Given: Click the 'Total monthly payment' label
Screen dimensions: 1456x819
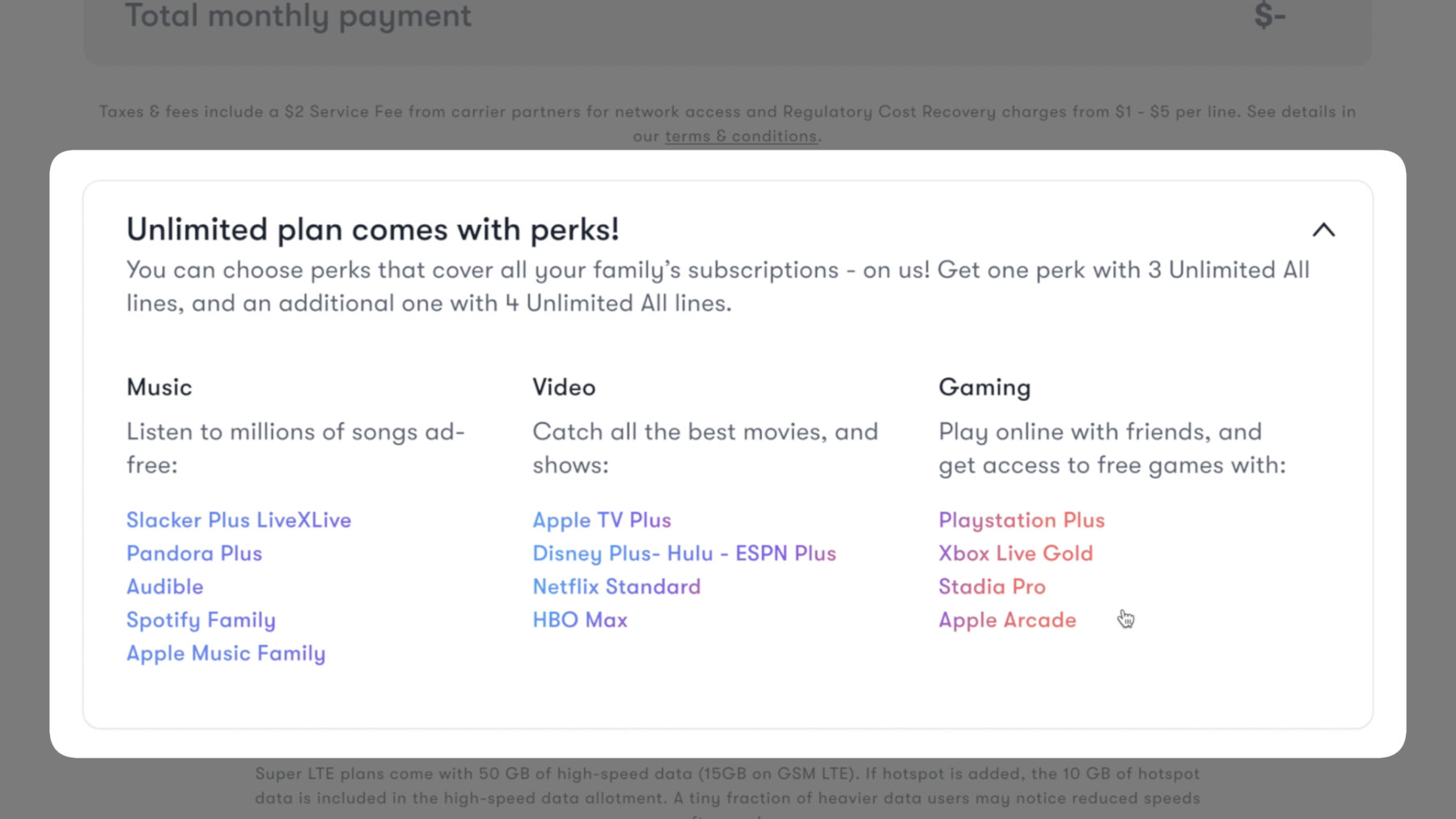Looking at the screenshot, I should tap(298, 16).
